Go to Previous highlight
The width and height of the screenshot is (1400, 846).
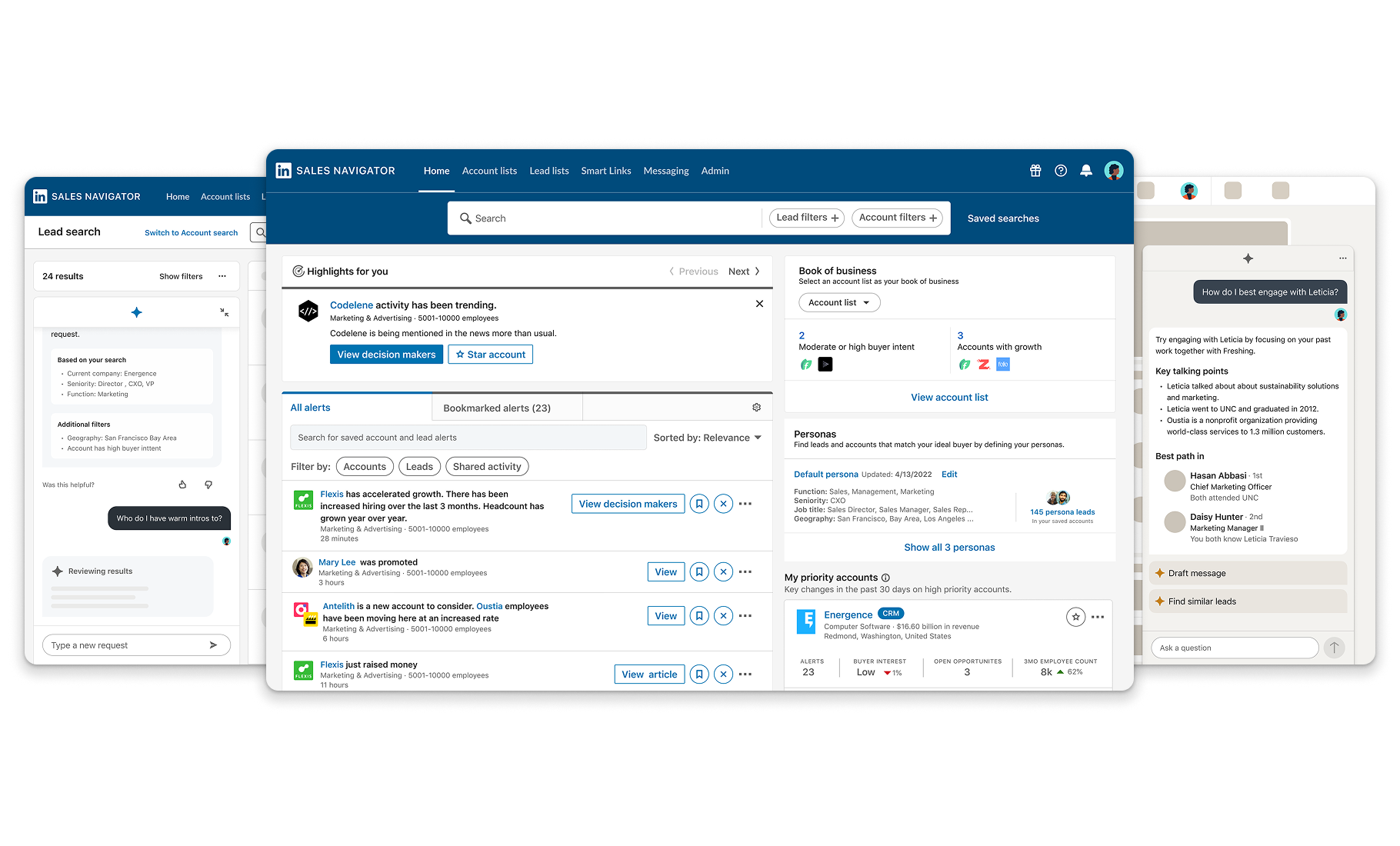694,271
